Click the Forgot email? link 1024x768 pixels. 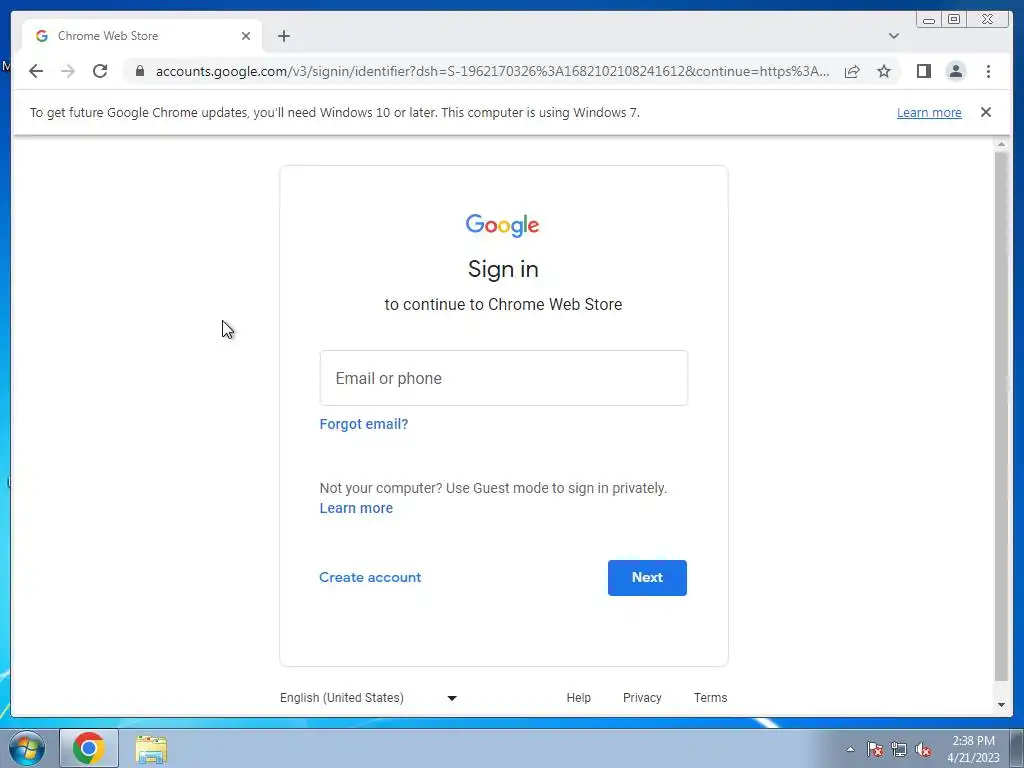pyautogui.click(x=364, y=424)
